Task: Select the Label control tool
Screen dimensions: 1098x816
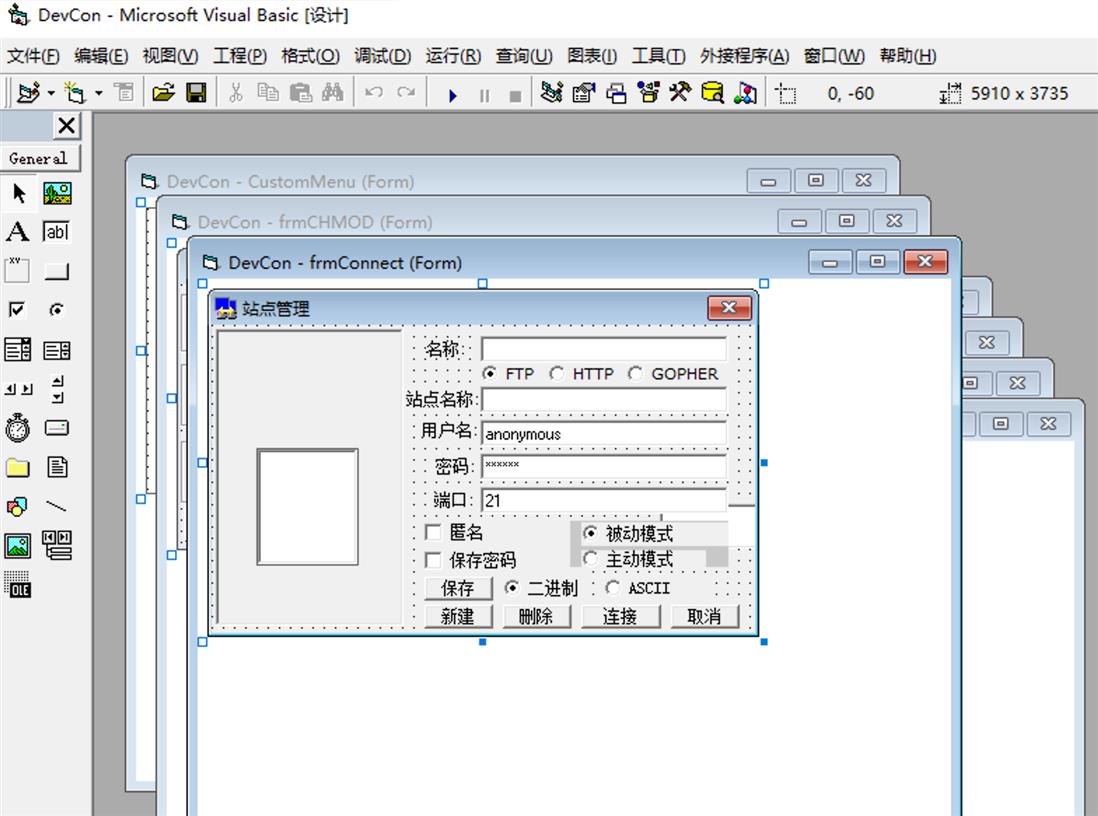Action: click(18, 232)
